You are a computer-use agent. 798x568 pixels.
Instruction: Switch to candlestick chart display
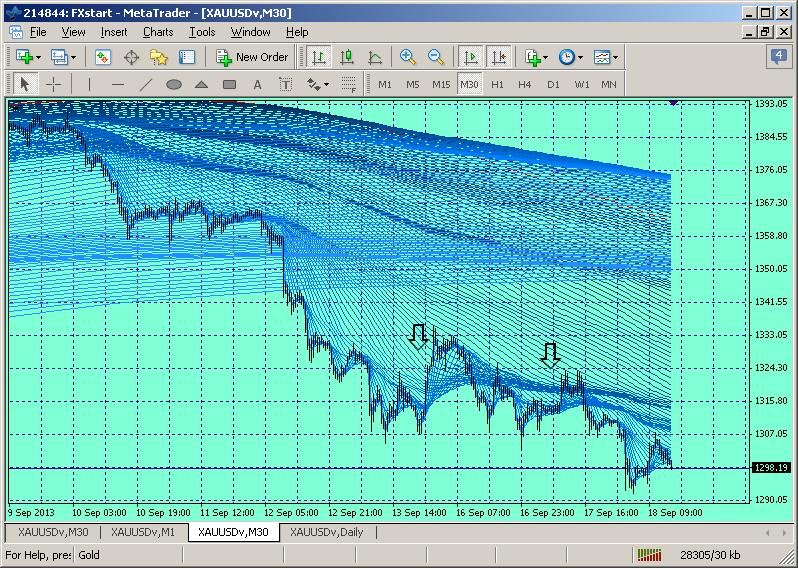click(347, 57)
